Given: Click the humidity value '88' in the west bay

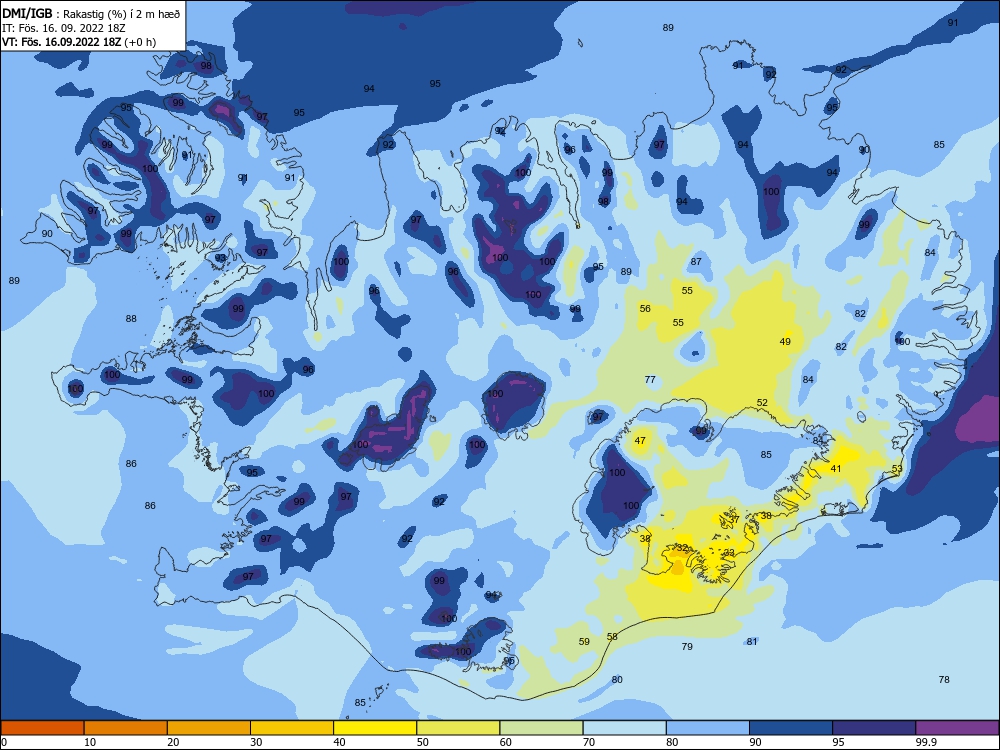Looking at the screenshot, I should pos(131,319).
